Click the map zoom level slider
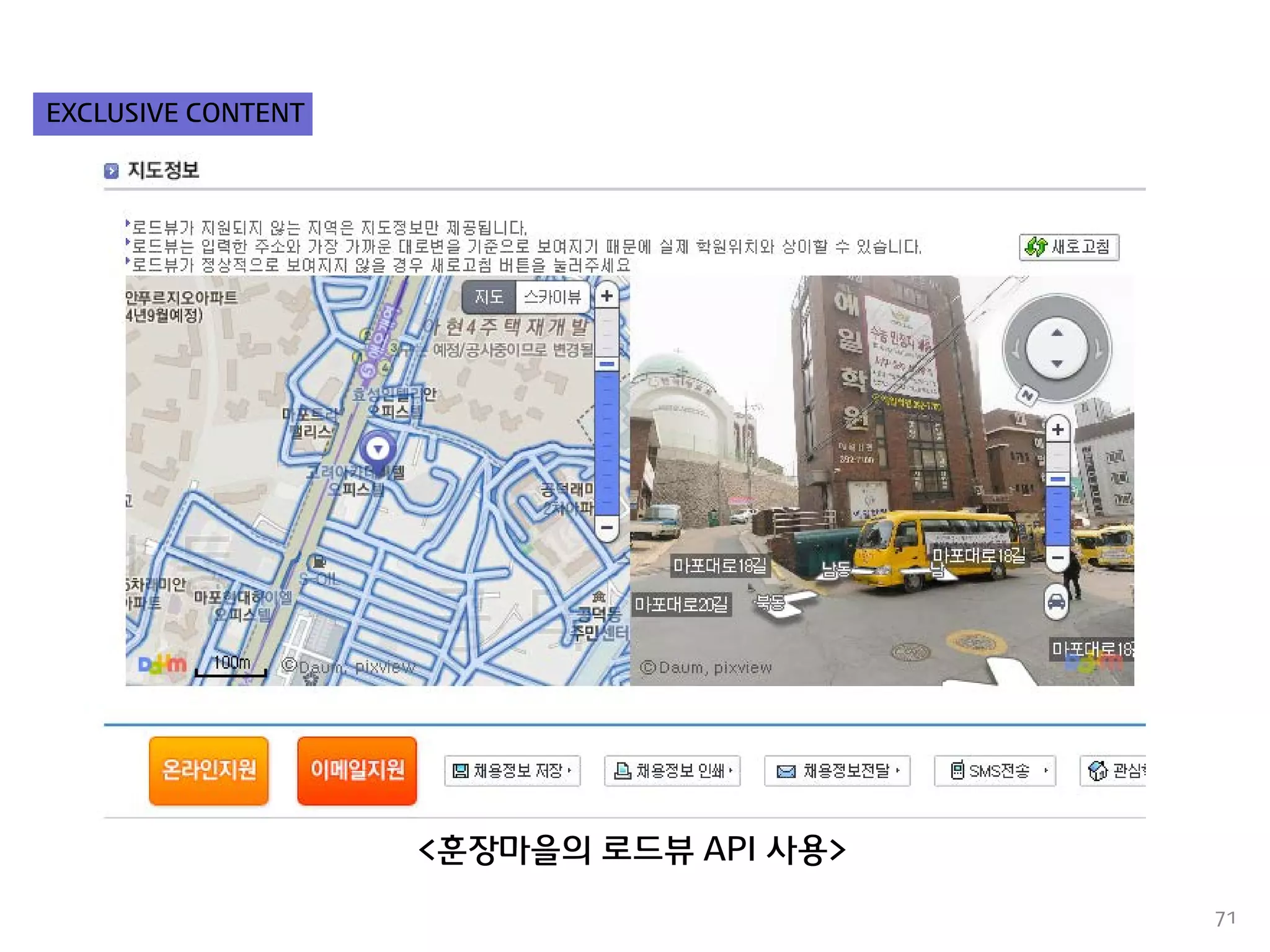Viewport: 1270px width, 952px height. pyautogui.click(x=606, y=364)
